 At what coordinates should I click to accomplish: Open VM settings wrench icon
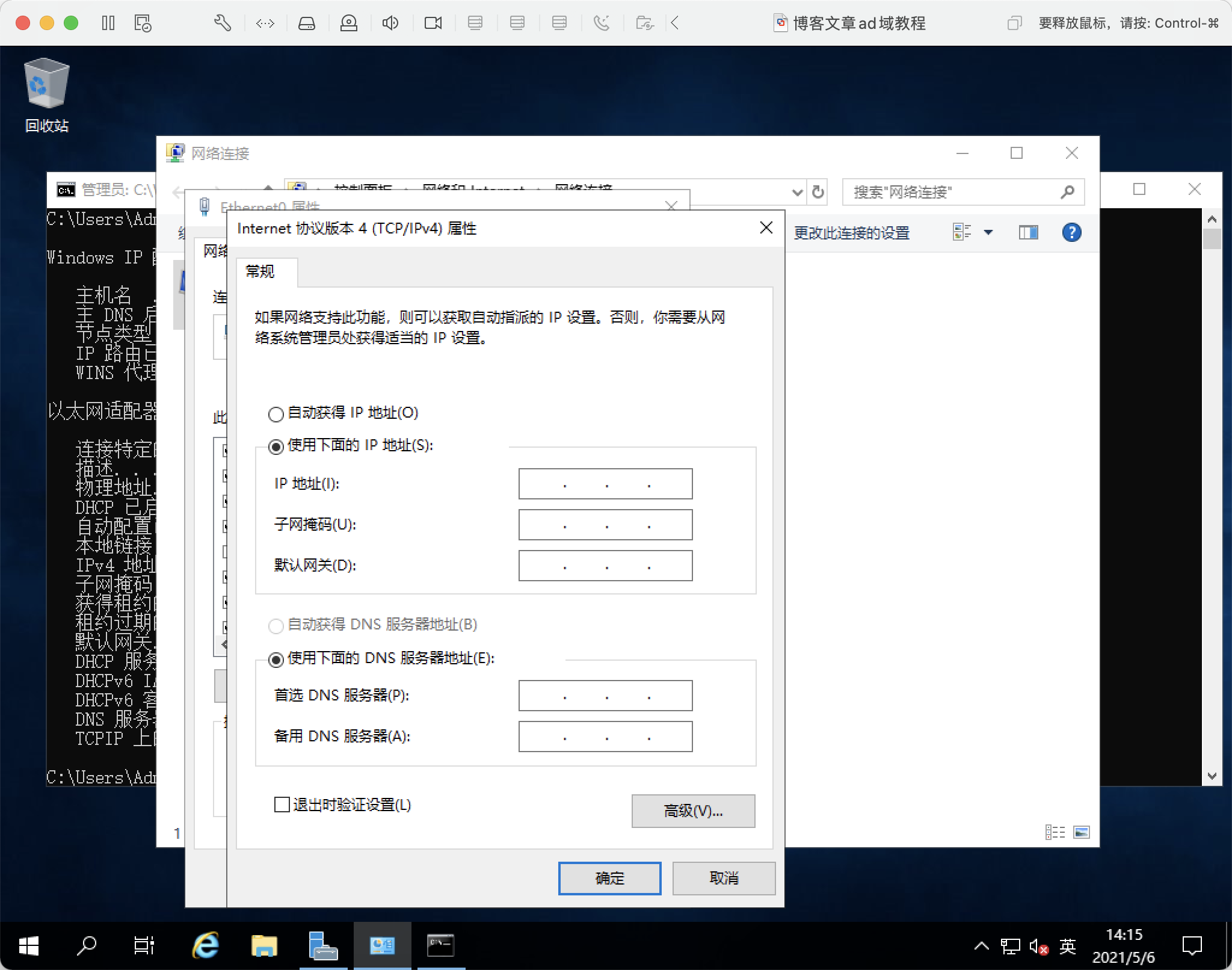point(223,23)
